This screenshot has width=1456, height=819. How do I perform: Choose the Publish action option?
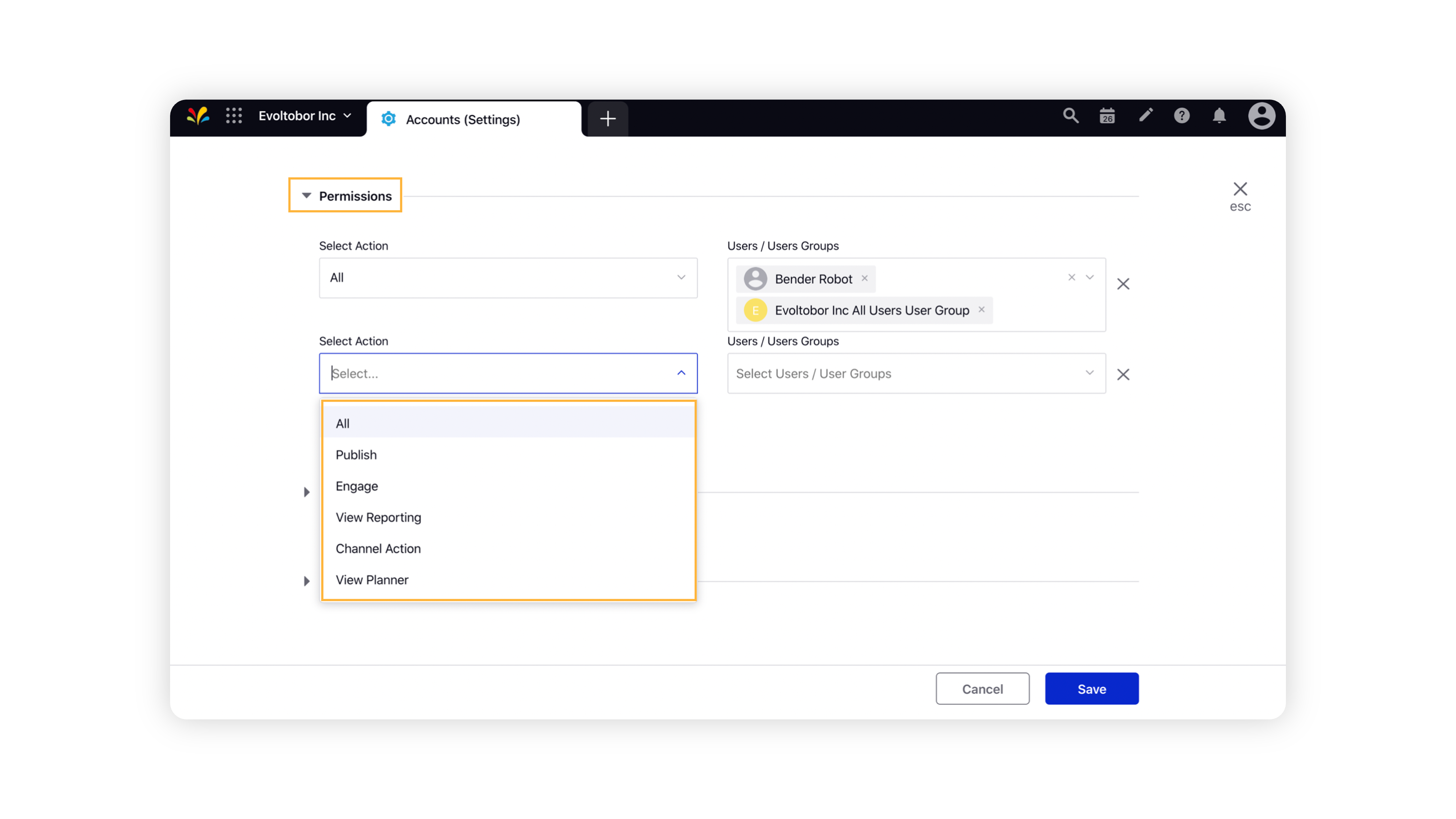coord(508,454)
